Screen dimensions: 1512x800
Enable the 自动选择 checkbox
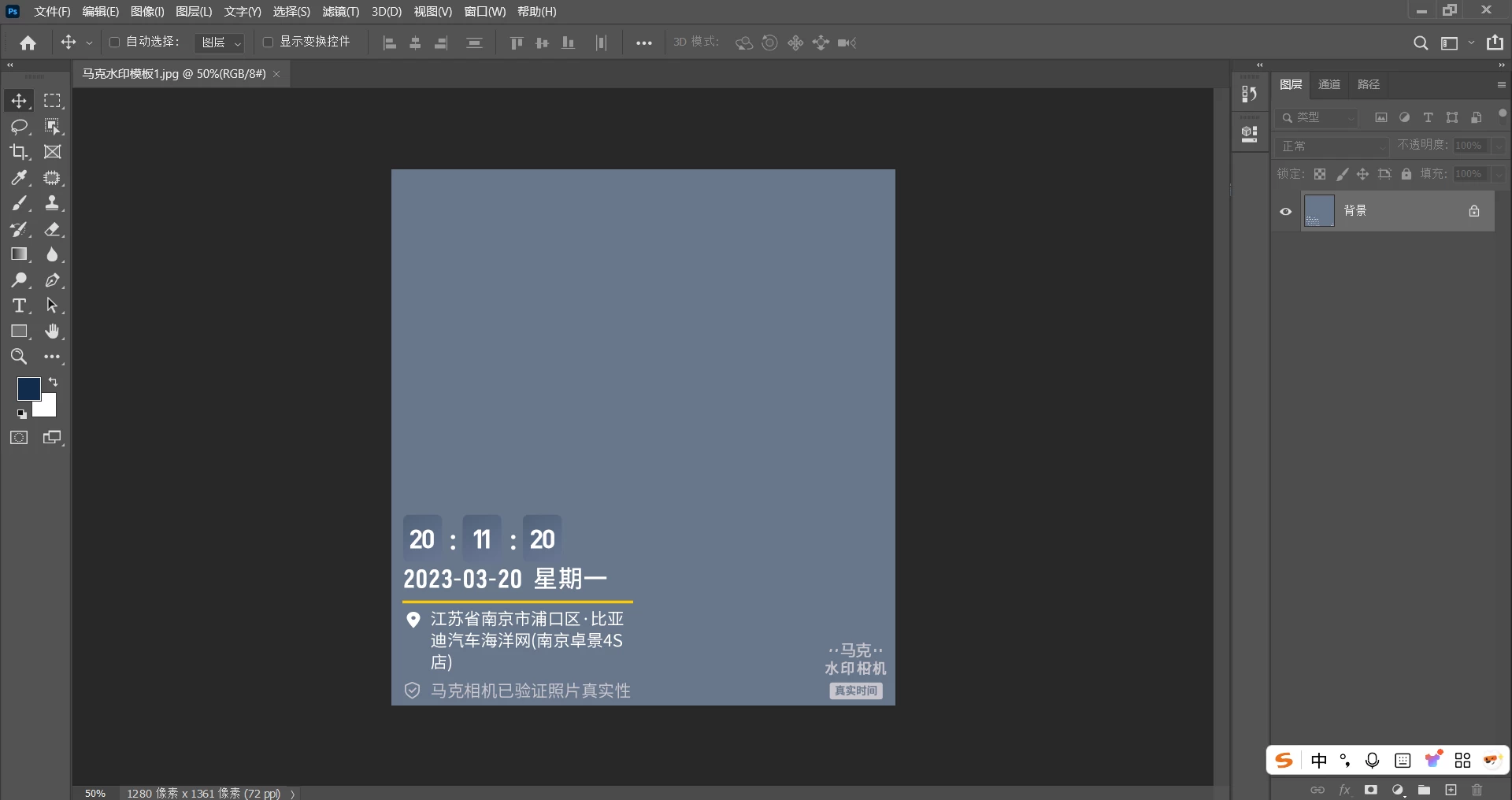coord(114,43)
